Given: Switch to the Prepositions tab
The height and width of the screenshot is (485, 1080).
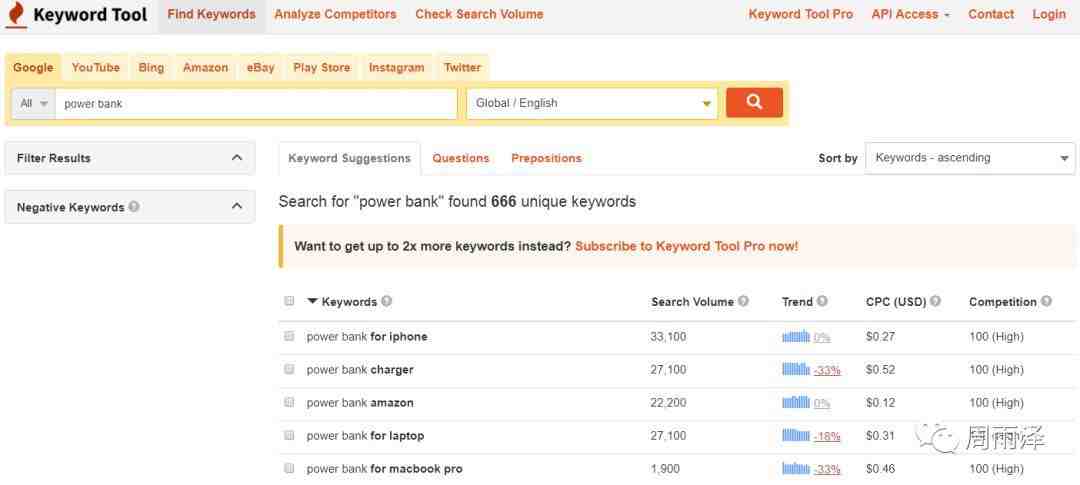Looking at the screenshot, I should pyautogui.click(x=546, y=158).
